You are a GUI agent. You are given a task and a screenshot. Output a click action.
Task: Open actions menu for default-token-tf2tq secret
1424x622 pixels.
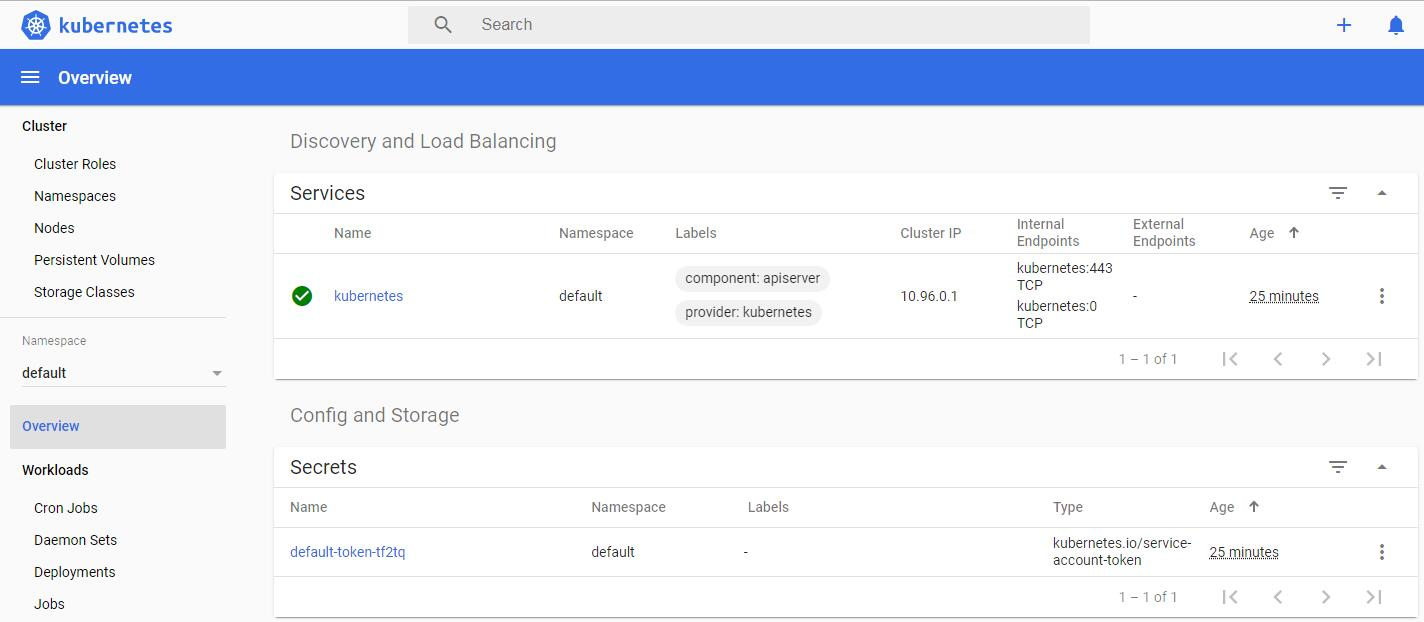click(1381, 552)
